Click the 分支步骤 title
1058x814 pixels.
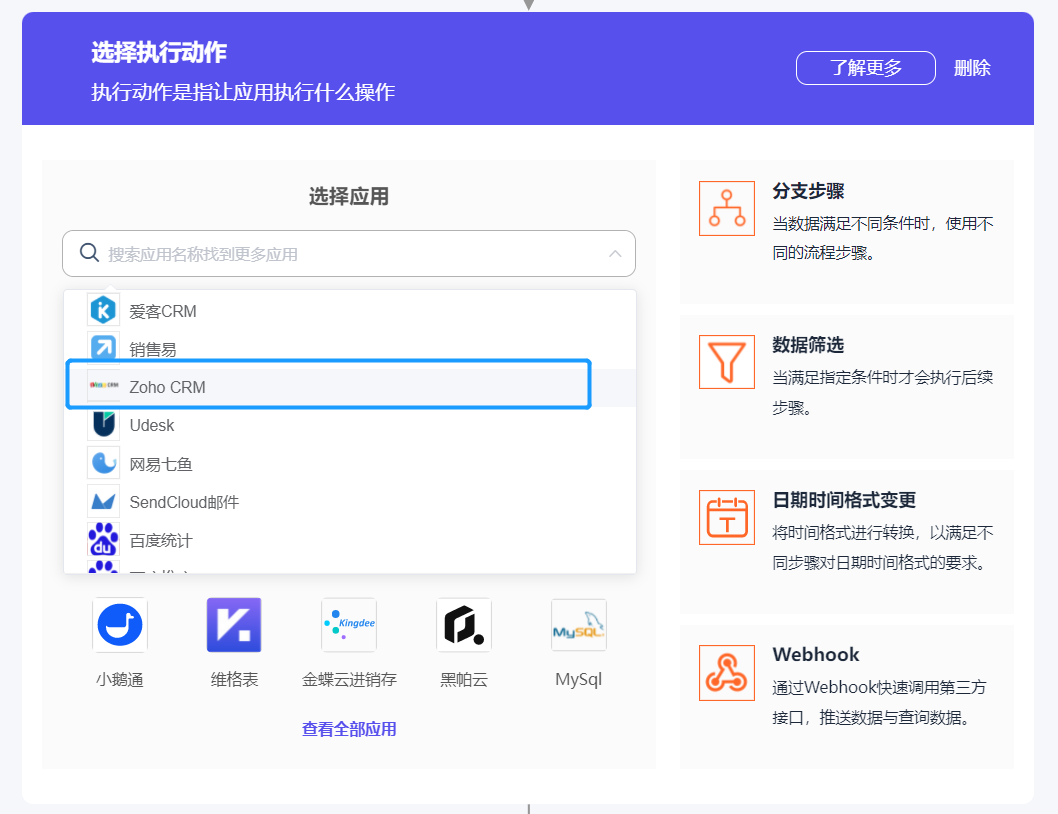(808, 191)
